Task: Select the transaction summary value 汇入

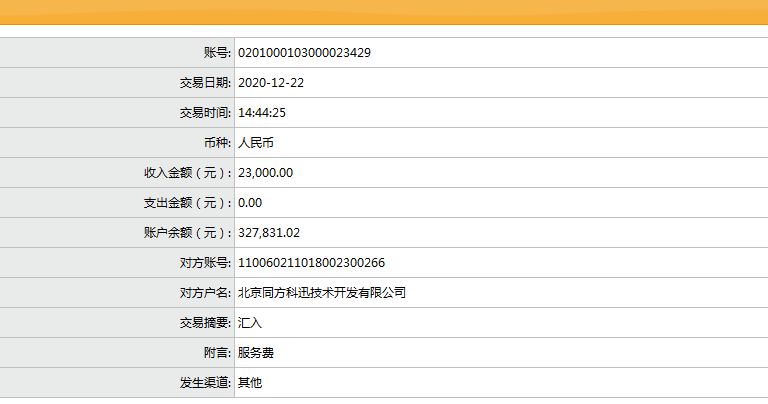Action: pos(249,323)
